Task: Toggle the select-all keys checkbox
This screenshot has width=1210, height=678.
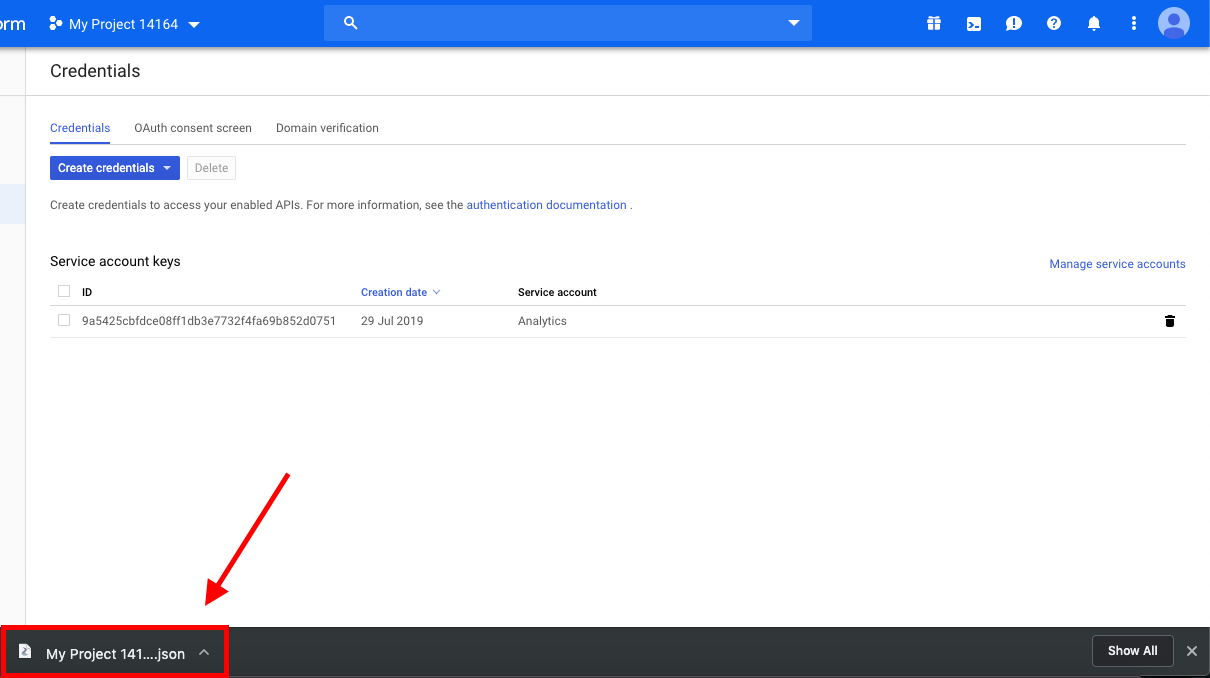Action: click(64, 292)
